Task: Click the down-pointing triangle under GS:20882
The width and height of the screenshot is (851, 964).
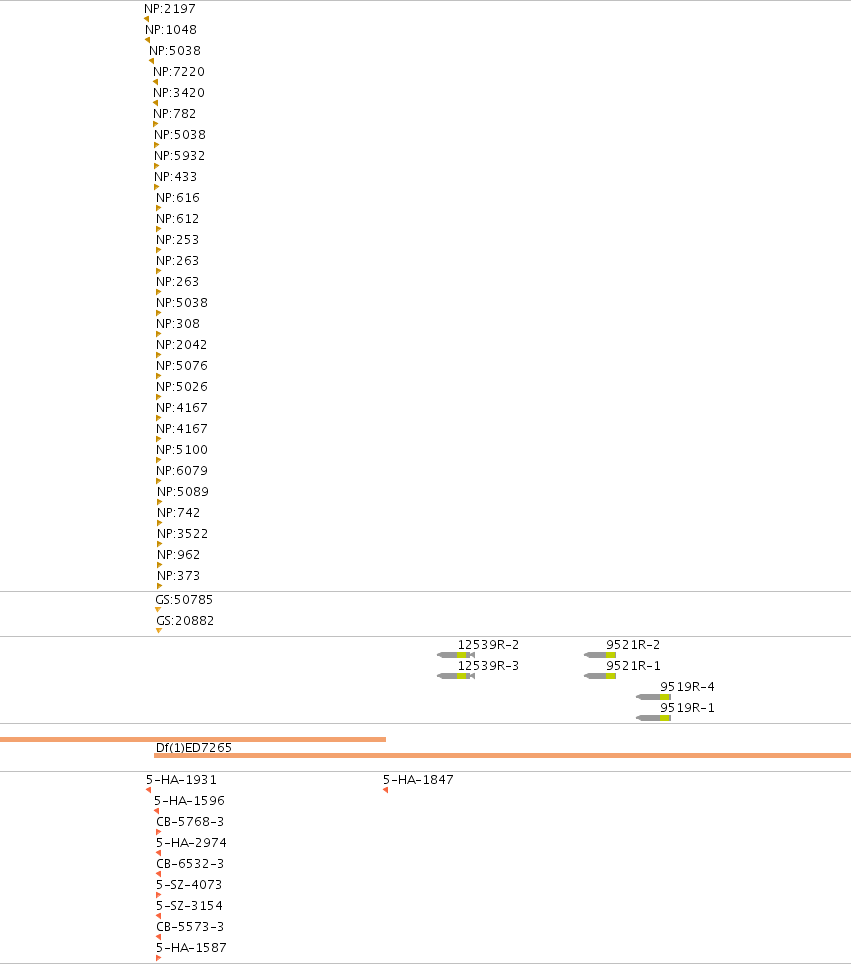Action: coord(159,631)
